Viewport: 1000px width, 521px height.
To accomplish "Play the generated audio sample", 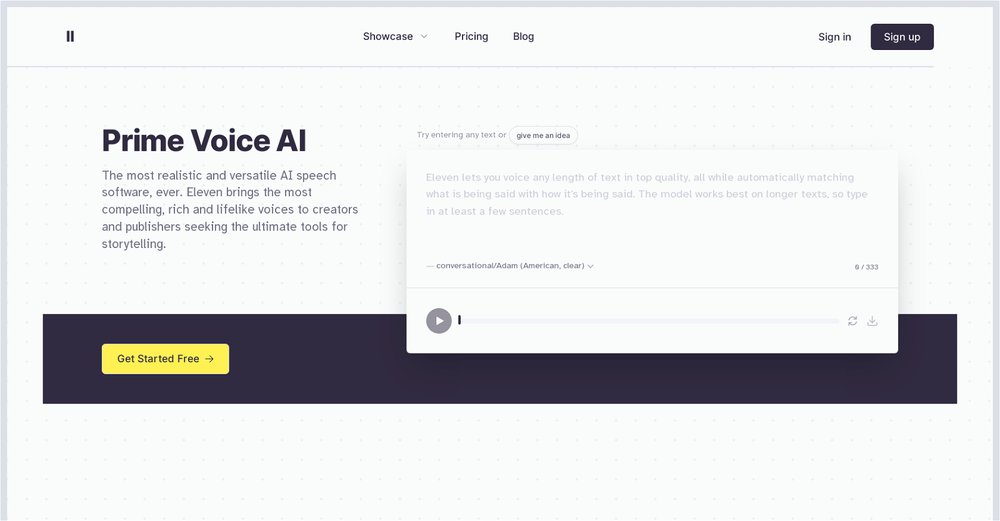I will 439,321.
